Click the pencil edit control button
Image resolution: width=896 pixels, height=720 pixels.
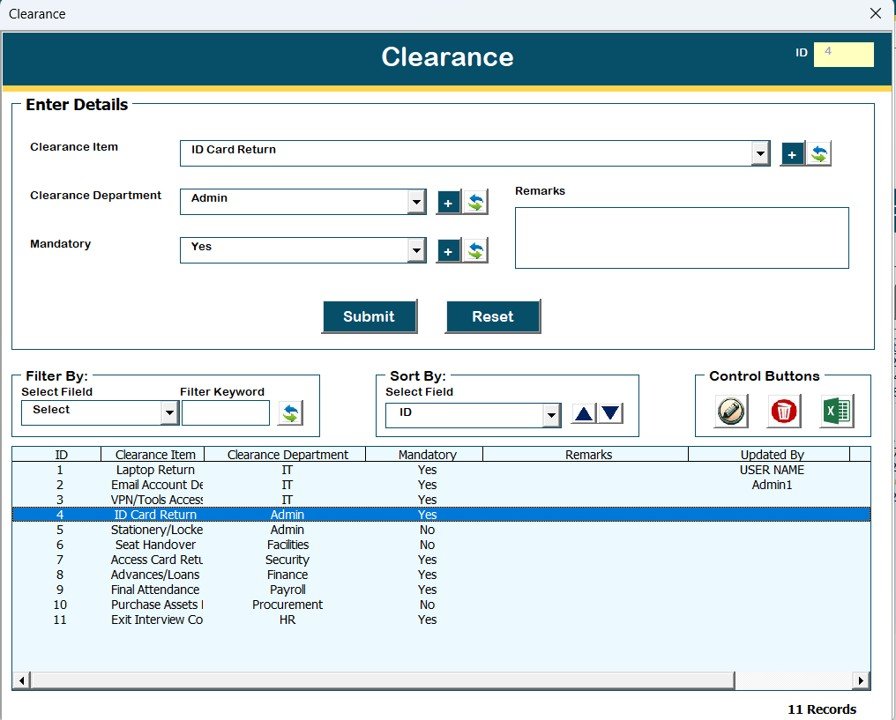[x=729, y=410]
